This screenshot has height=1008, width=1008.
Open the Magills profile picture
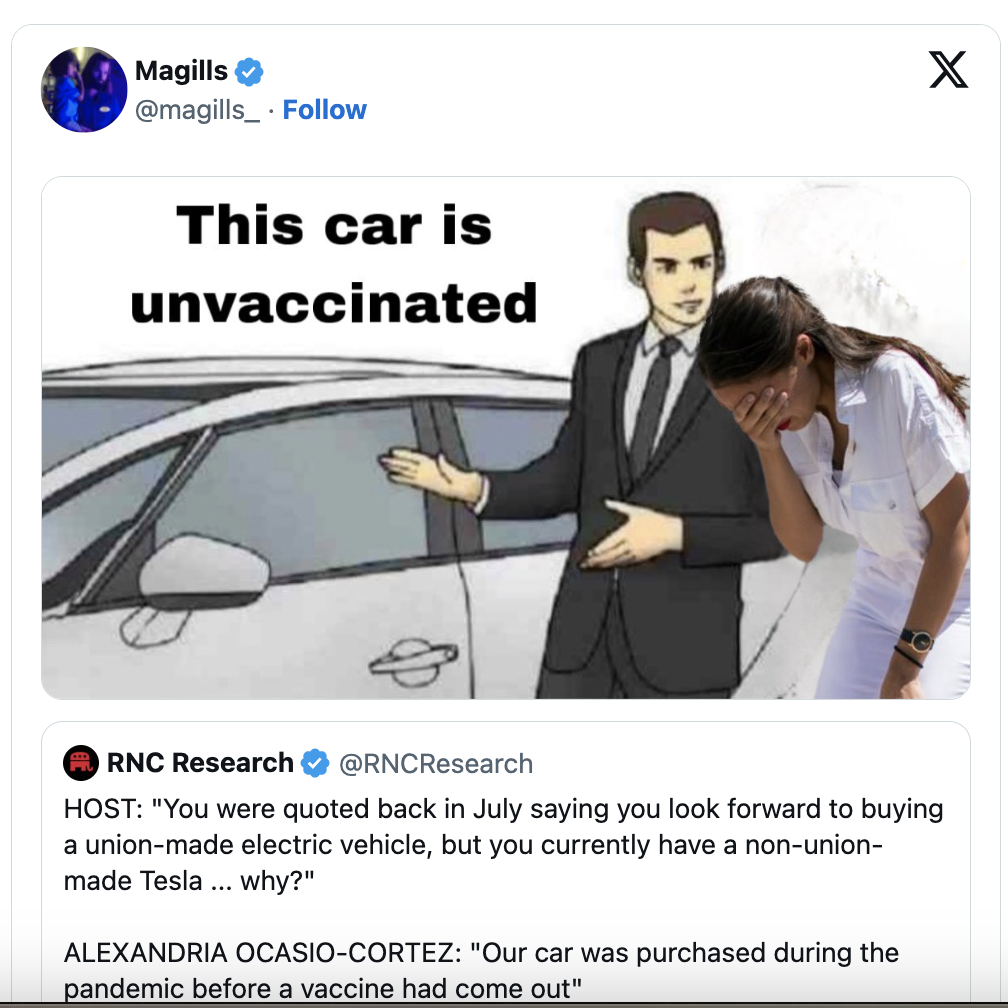tap(84, 89)
